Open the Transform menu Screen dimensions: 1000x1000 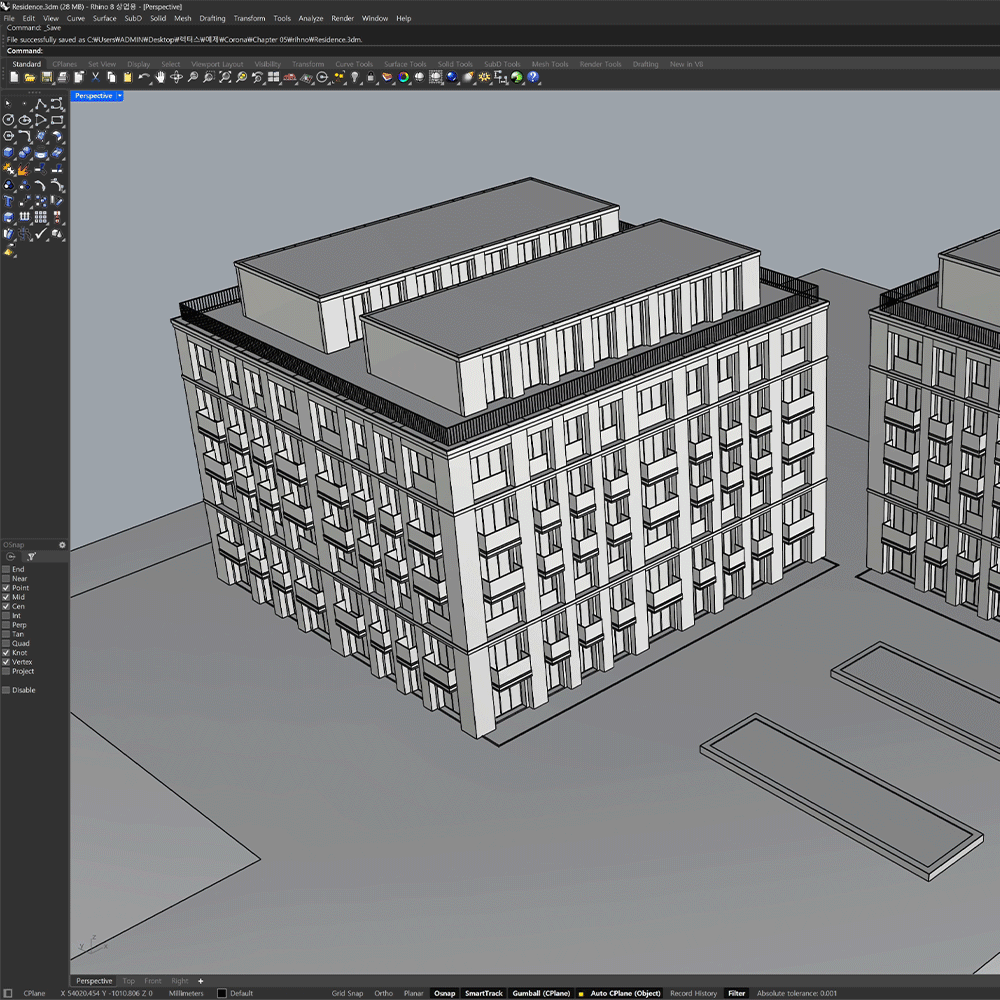point(249,18)
